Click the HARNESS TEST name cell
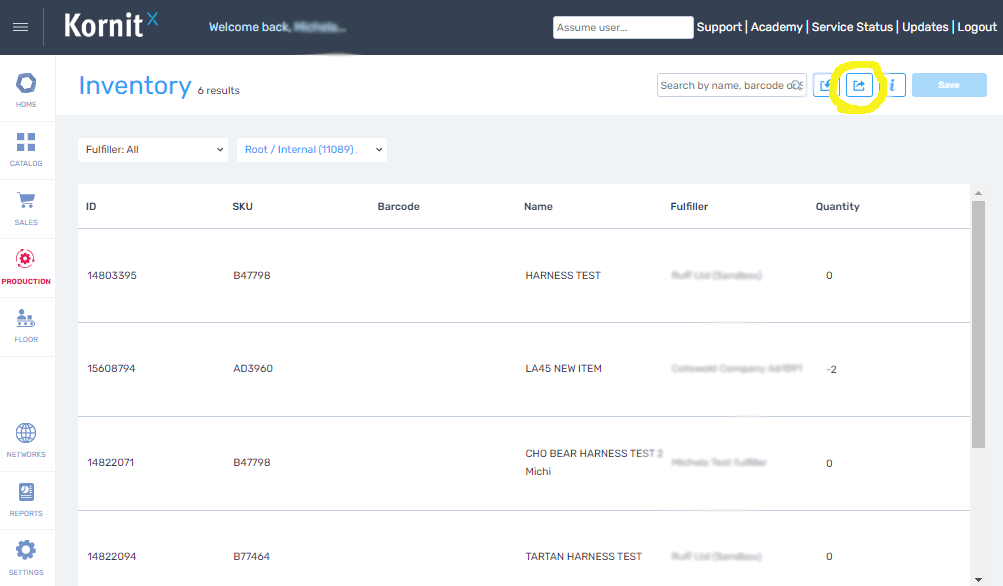The image size is (1003, 586). [x=563, y=276]
